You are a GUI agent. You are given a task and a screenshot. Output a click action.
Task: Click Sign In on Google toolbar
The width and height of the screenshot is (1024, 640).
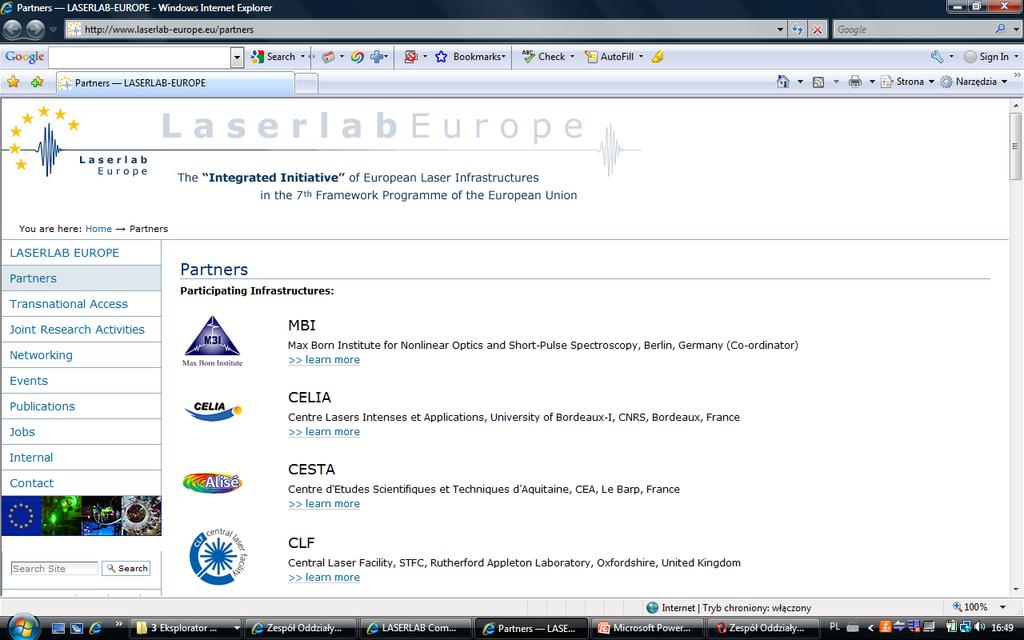(x=988, y=57)
